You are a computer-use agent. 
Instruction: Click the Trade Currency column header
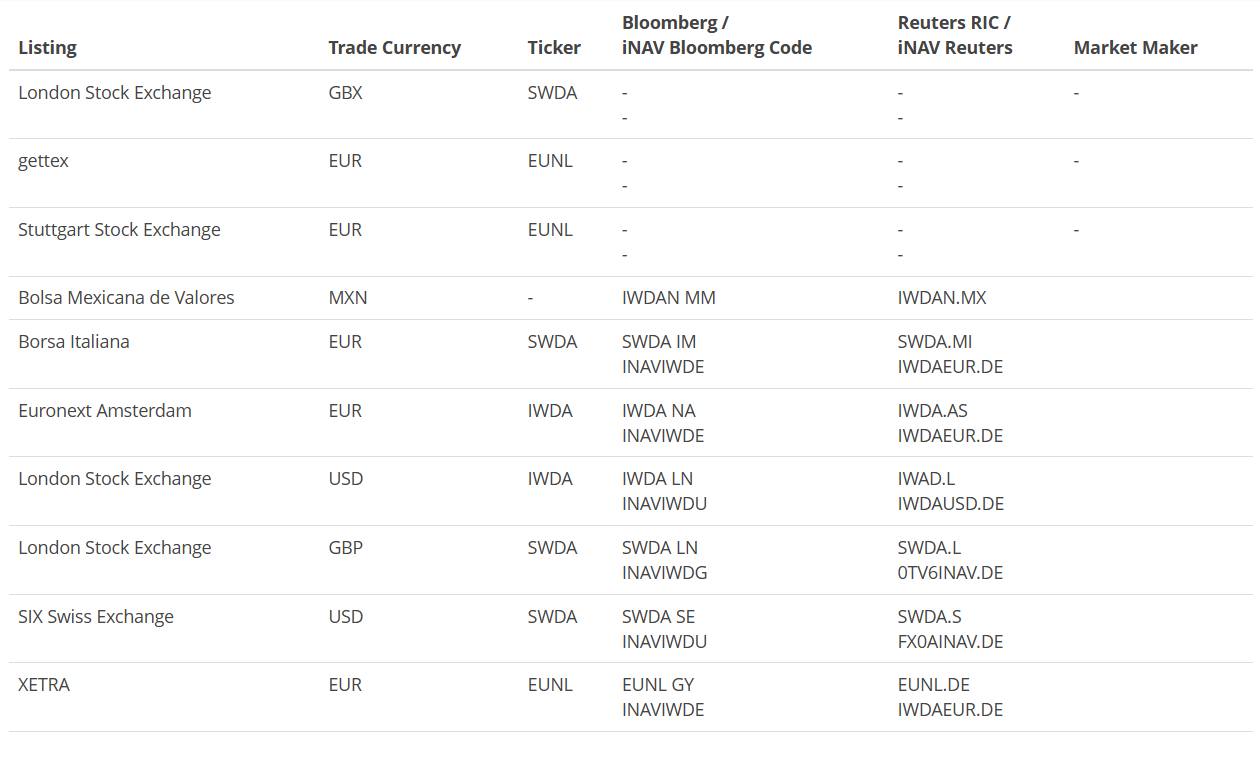(x=394, y=48)
